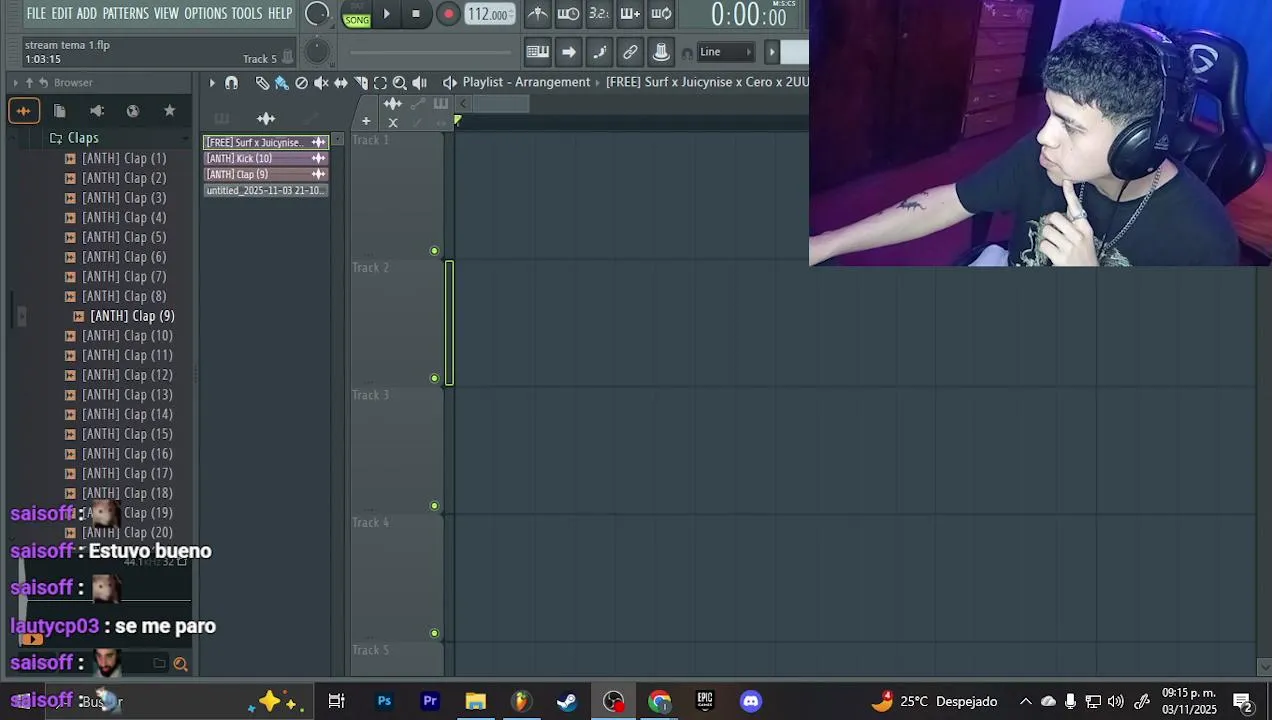Toggle the metronome
Viewport: 1272px width, 720px height.
537,14
